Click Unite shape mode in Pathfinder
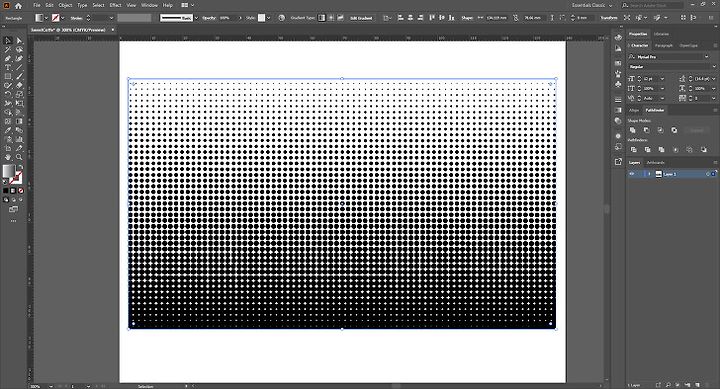Image resolution: width=720 pixels, height=389 pixels. (x=633, y=130)
